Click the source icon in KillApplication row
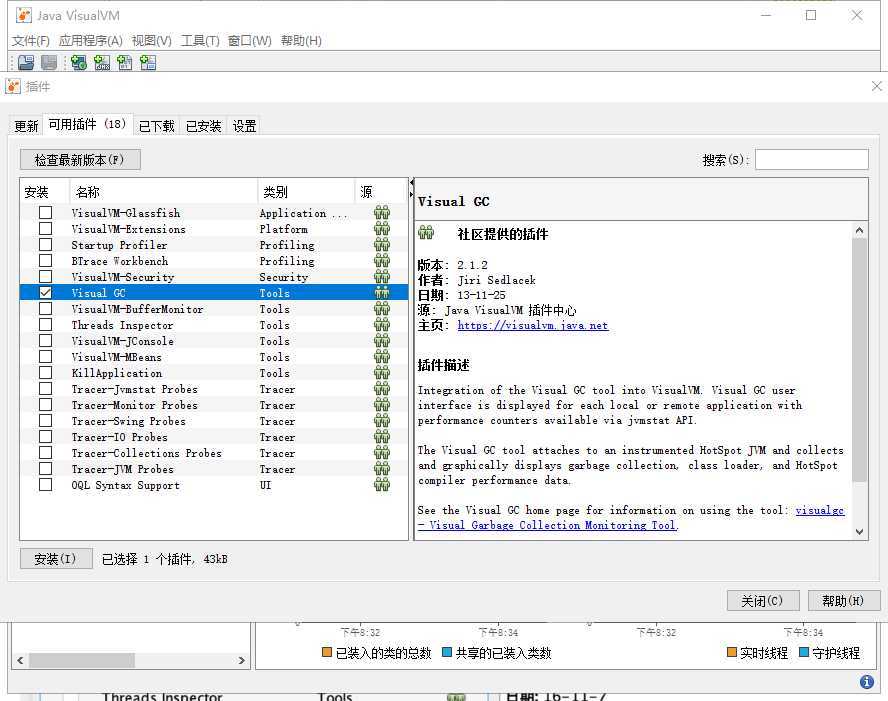This screenshot has height=701, width=888. pos(382,373)
